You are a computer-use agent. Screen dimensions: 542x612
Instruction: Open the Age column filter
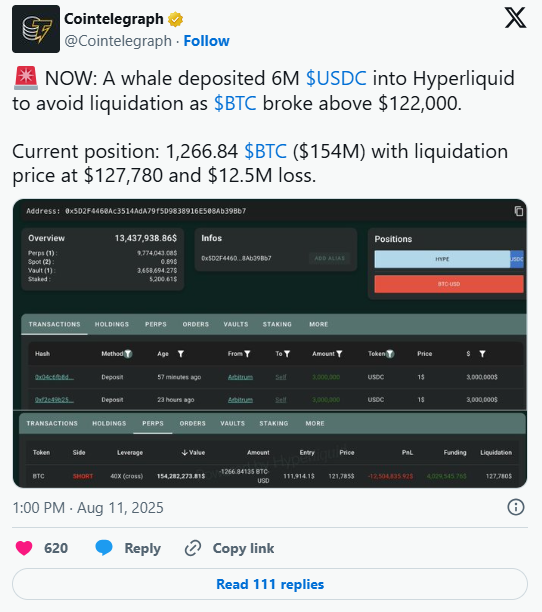(x=181, y=354)
